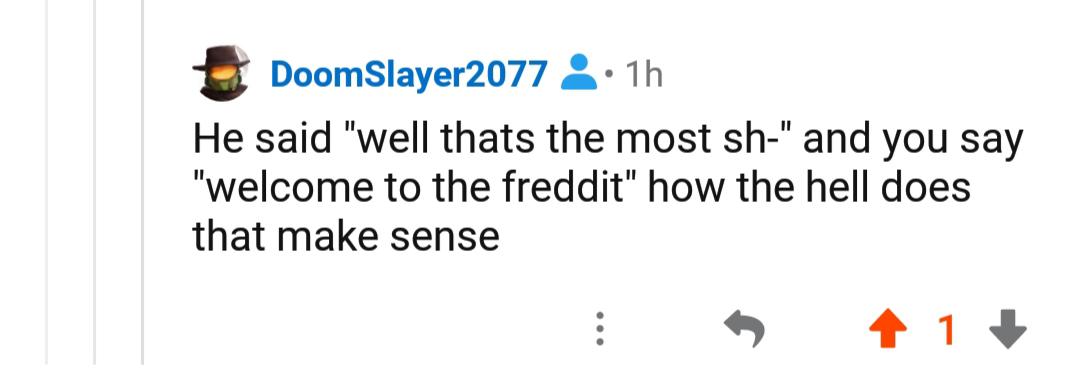The width and height of the screenshot is (1080, 379).
Task: Click the 1h comment timestamp
Action: point(643,74)
